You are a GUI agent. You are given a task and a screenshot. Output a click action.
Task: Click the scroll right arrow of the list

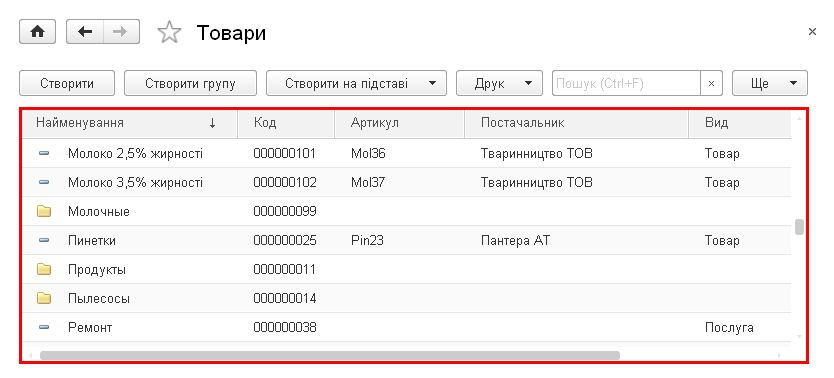click(x=780, y=355)
